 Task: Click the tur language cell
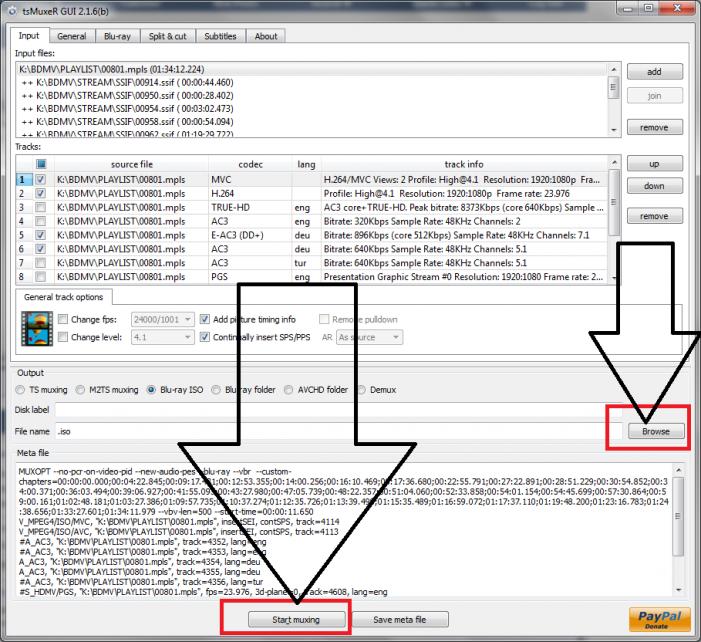coord(307,263)
